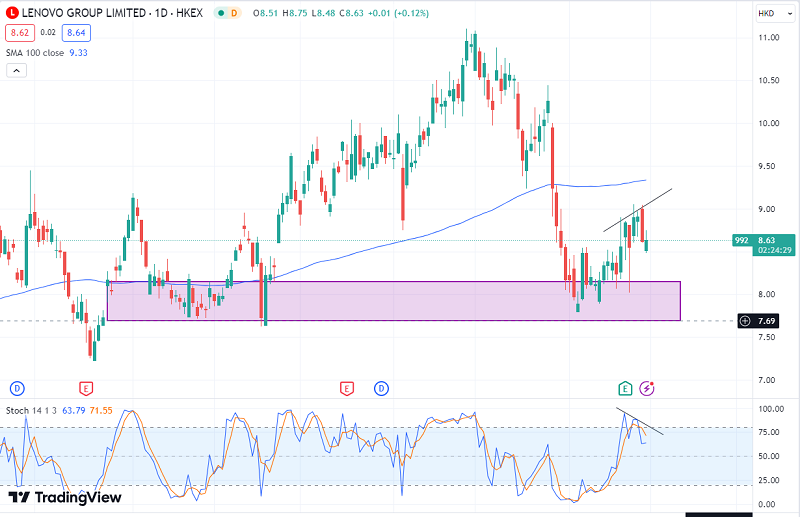
Task: Open the HKD currency dropdown
Action: (x=768, y=13)
